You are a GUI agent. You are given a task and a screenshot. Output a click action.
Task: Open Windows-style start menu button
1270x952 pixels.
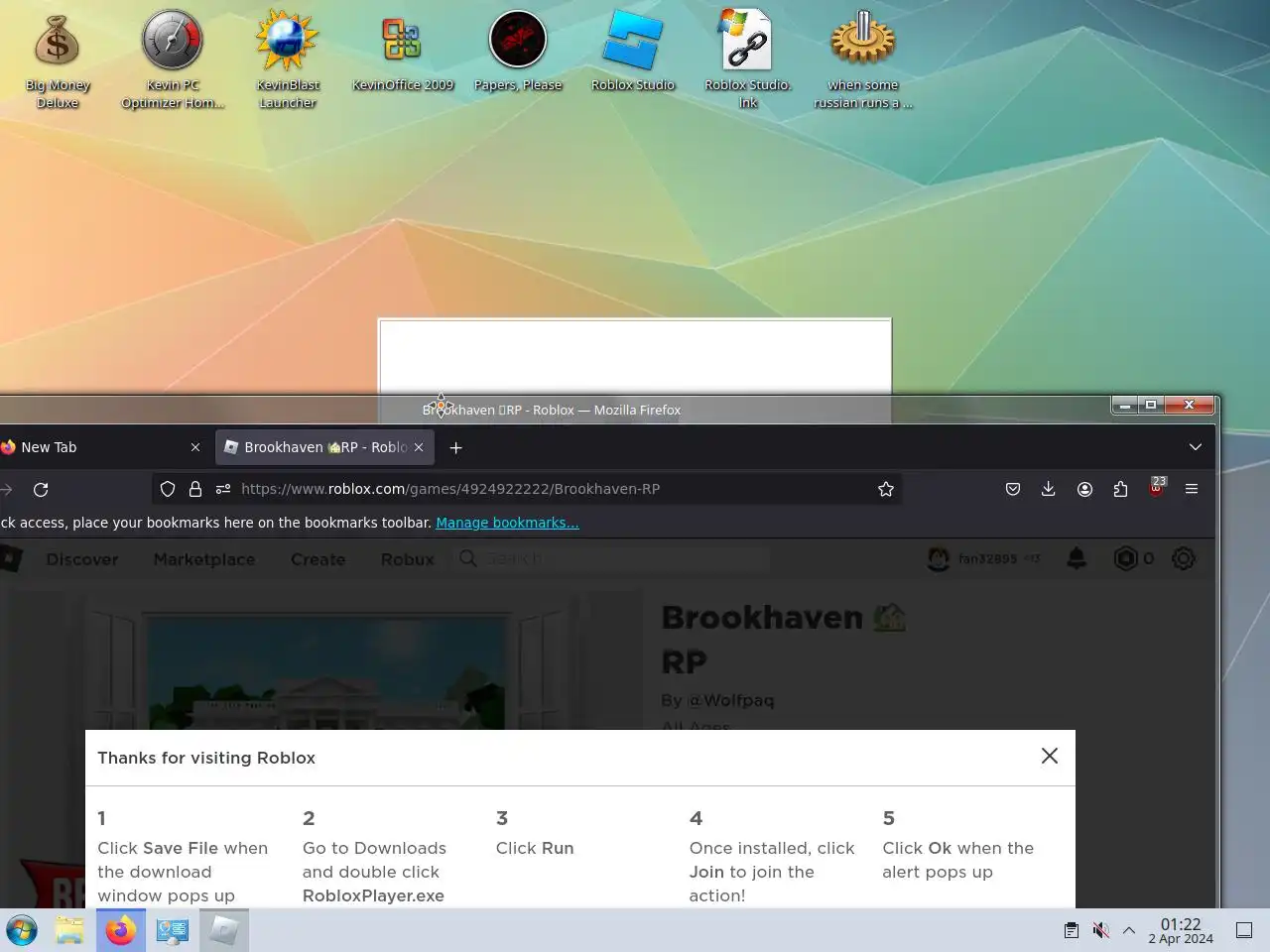click(22, 930)
